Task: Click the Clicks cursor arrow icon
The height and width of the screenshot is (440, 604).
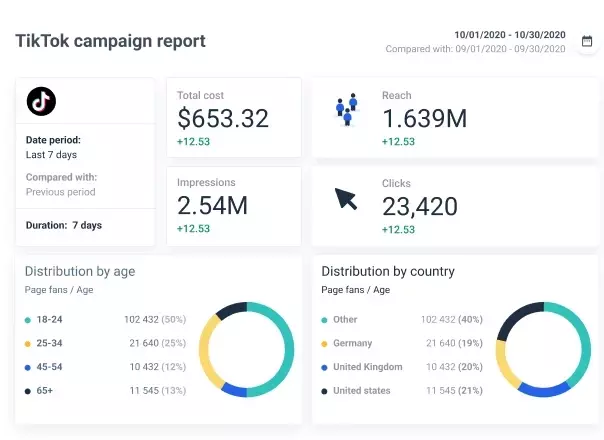Action: [x=346, y=199]
